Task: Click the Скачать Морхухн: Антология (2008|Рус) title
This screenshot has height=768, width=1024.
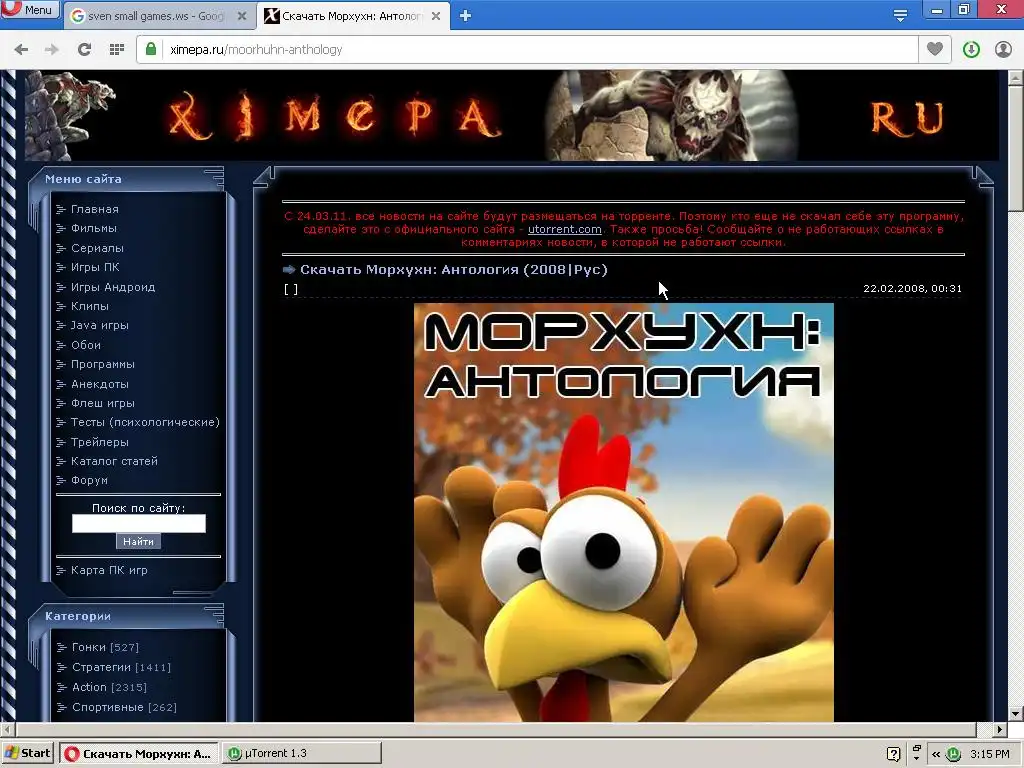Action: (454, 270)
